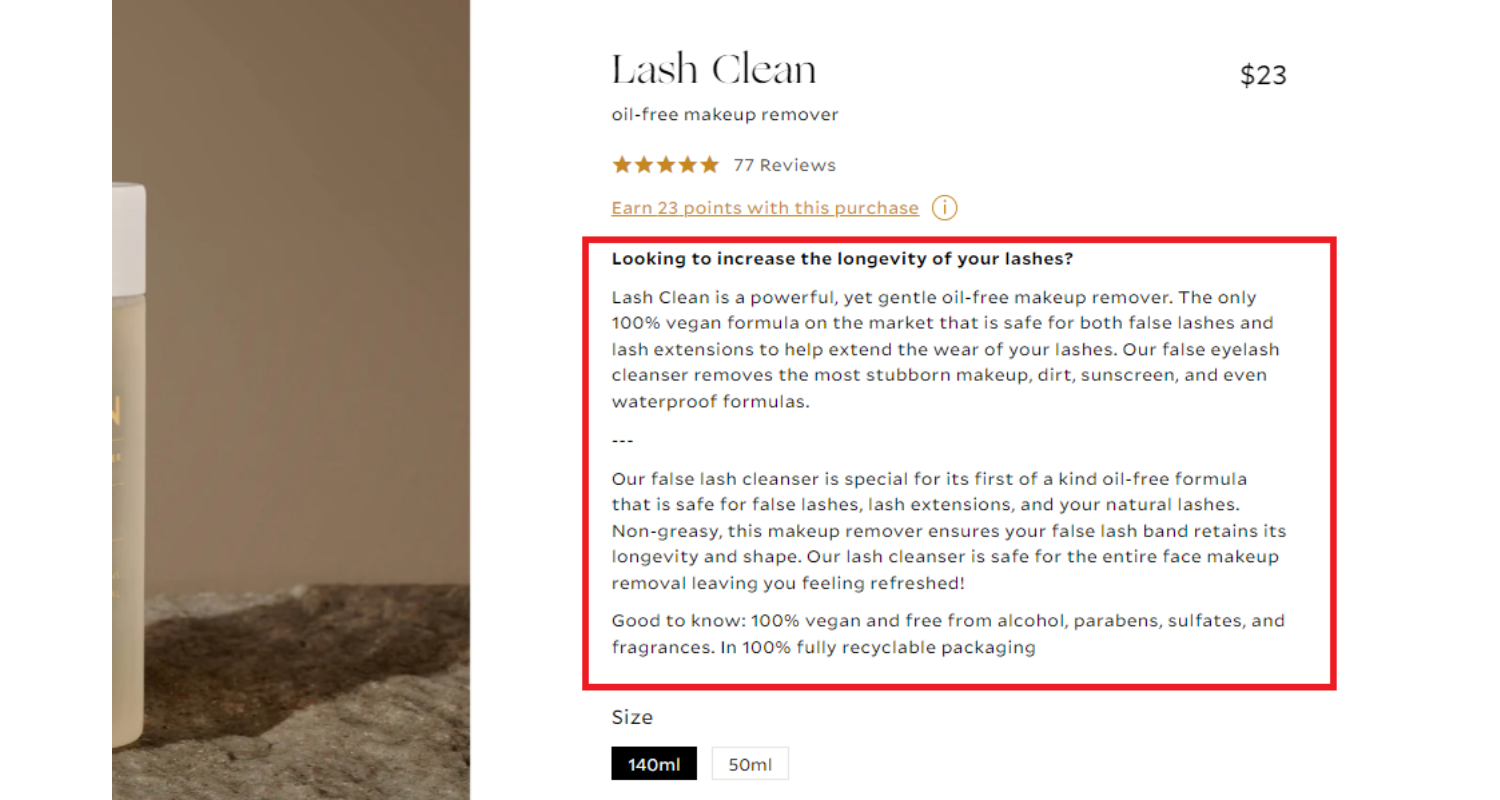The width and height of the screenshot is (1500, 800).
Task: Click the points info circle icon
Action: click(x=944, y=208)
